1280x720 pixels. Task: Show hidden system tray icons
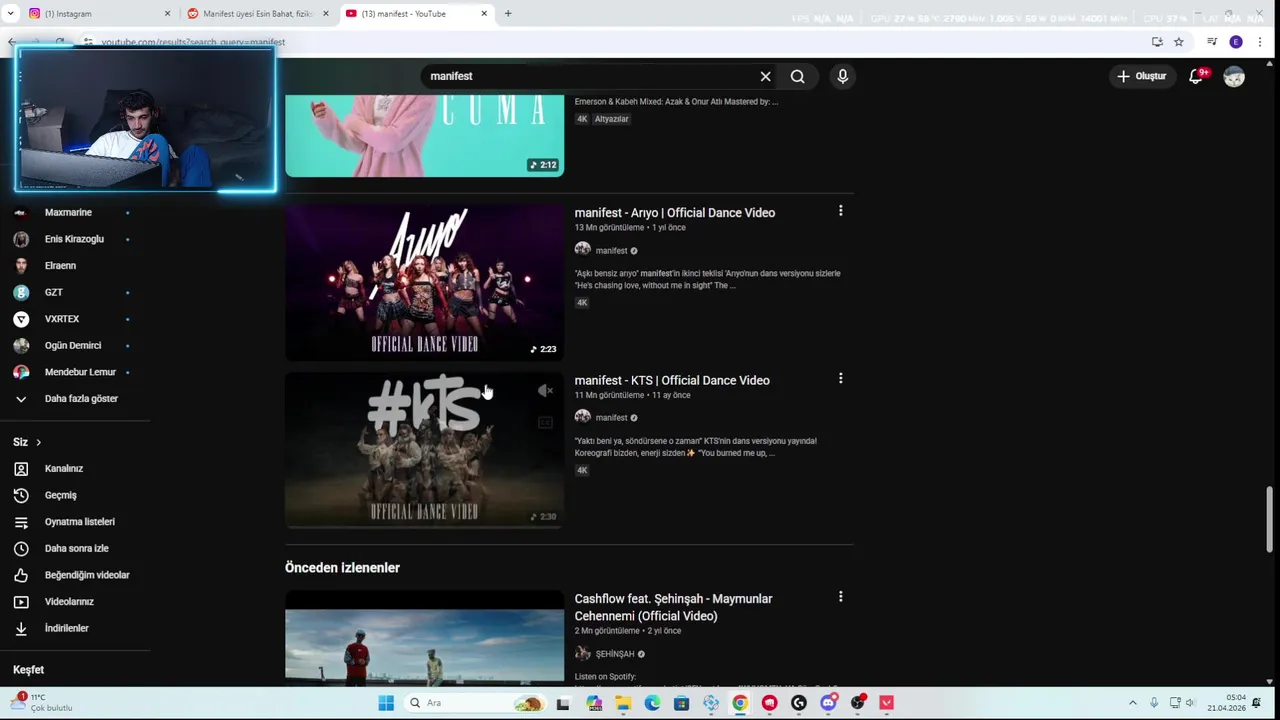1132,703
